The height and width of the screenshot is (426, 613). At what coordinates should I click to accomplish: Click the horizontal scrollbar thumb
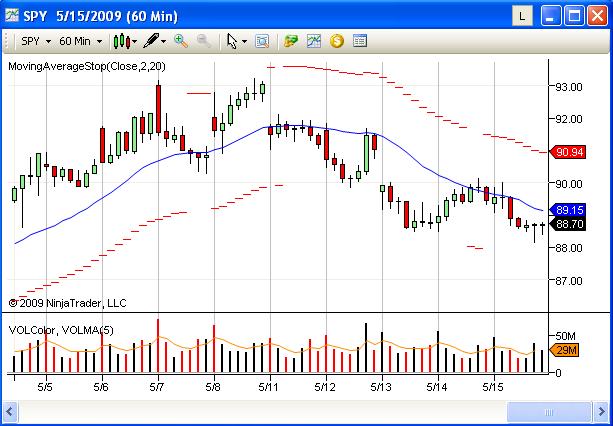(548, 412)
